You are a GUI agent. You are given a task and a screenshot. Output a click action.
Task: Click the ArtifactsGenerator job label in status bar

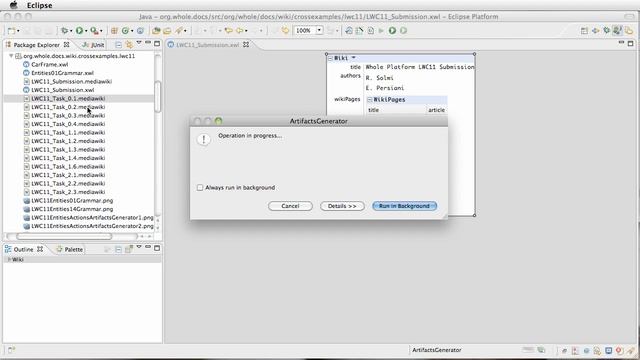[x=437, y=350]
